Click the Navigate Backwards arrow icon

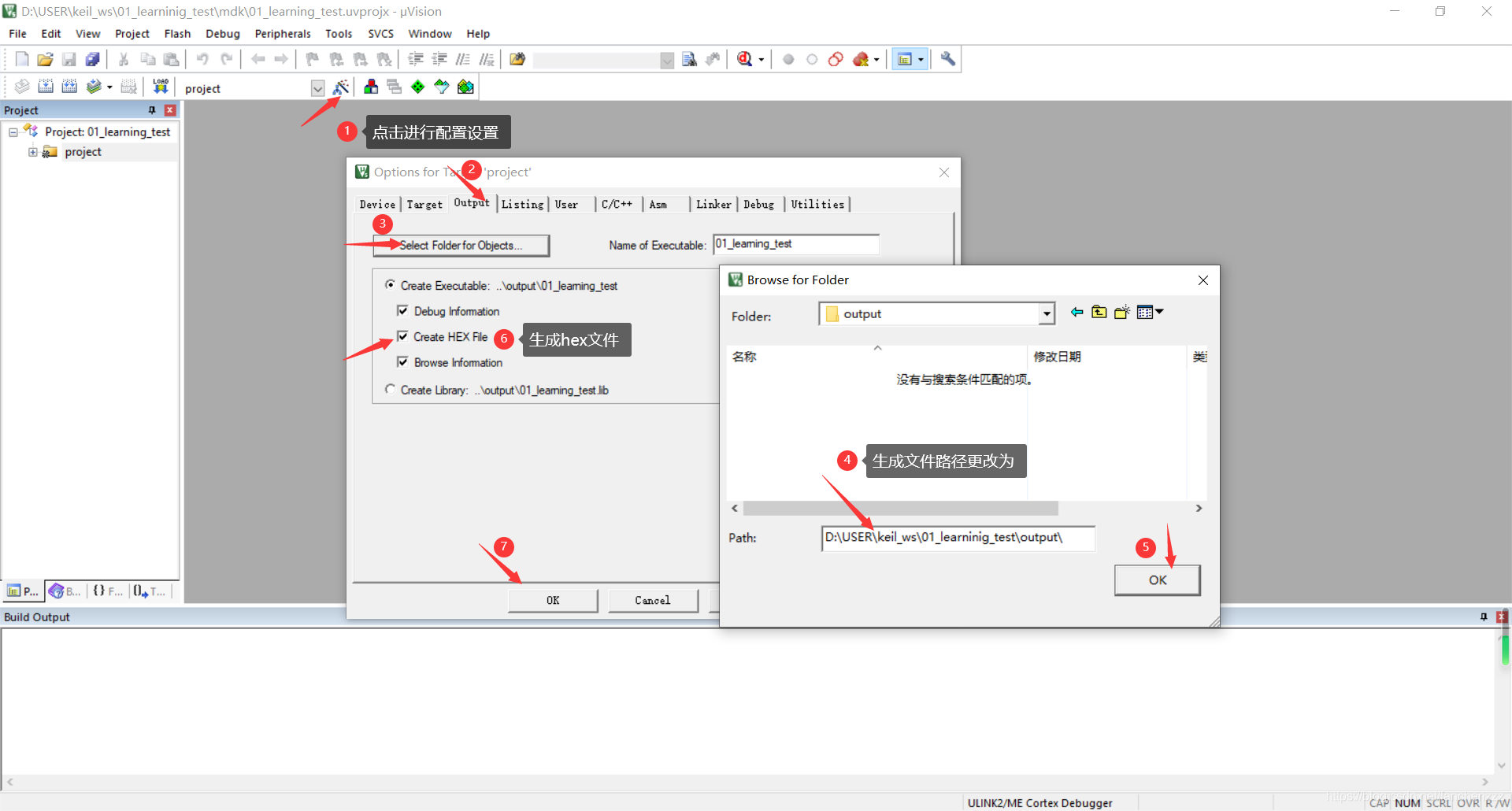[258, 59]
